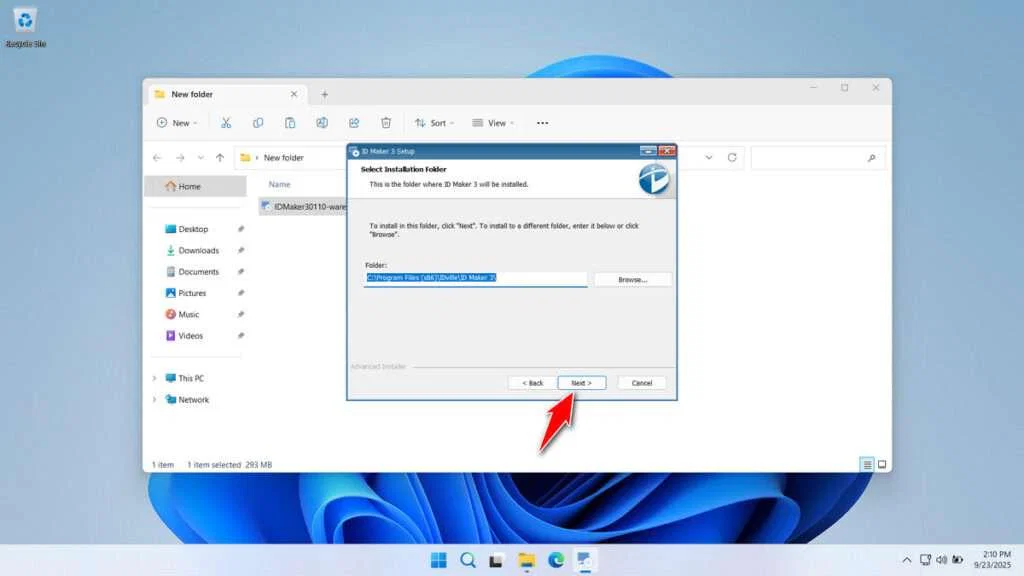Select the Rename icon in the toolbar
Viewport: 1024px width, 576px height.
pos(322,122)
